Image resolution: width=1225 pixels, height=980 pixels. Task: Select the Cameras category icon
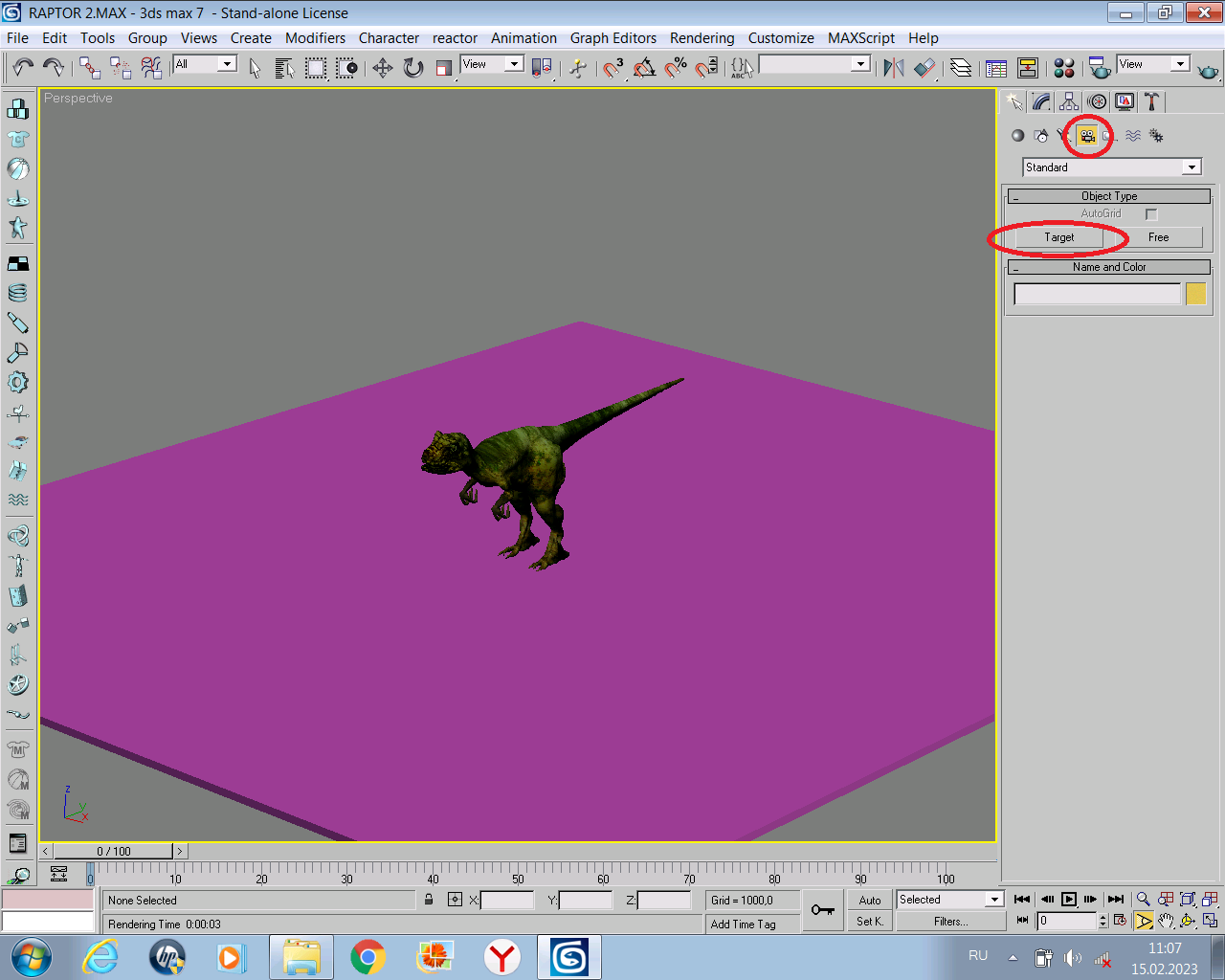point(1087,136)
